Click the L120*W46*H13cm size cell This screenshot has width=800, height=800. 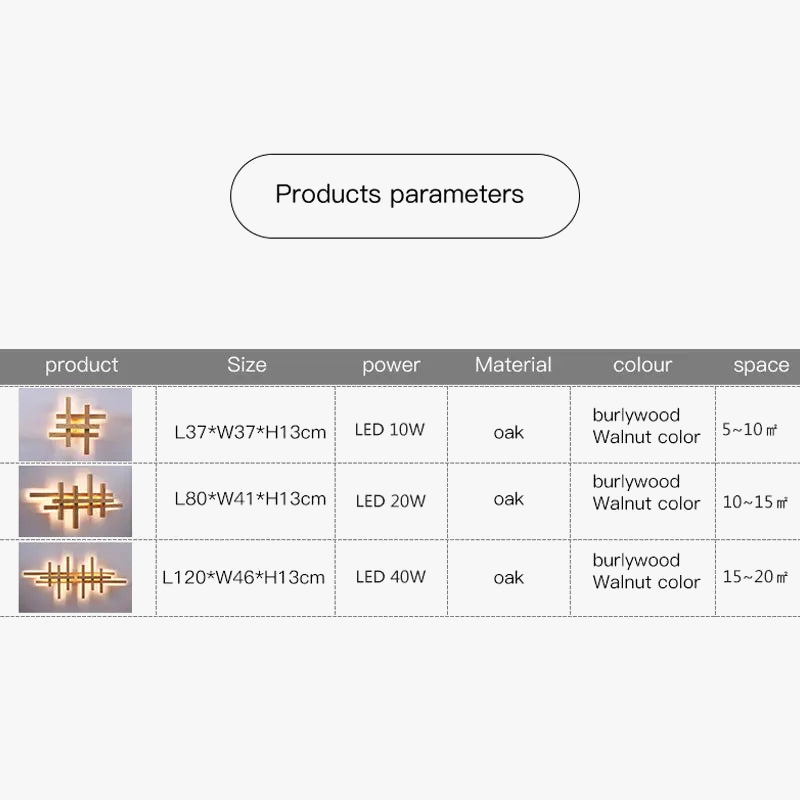pyautogui.click(x=244, y=577)
